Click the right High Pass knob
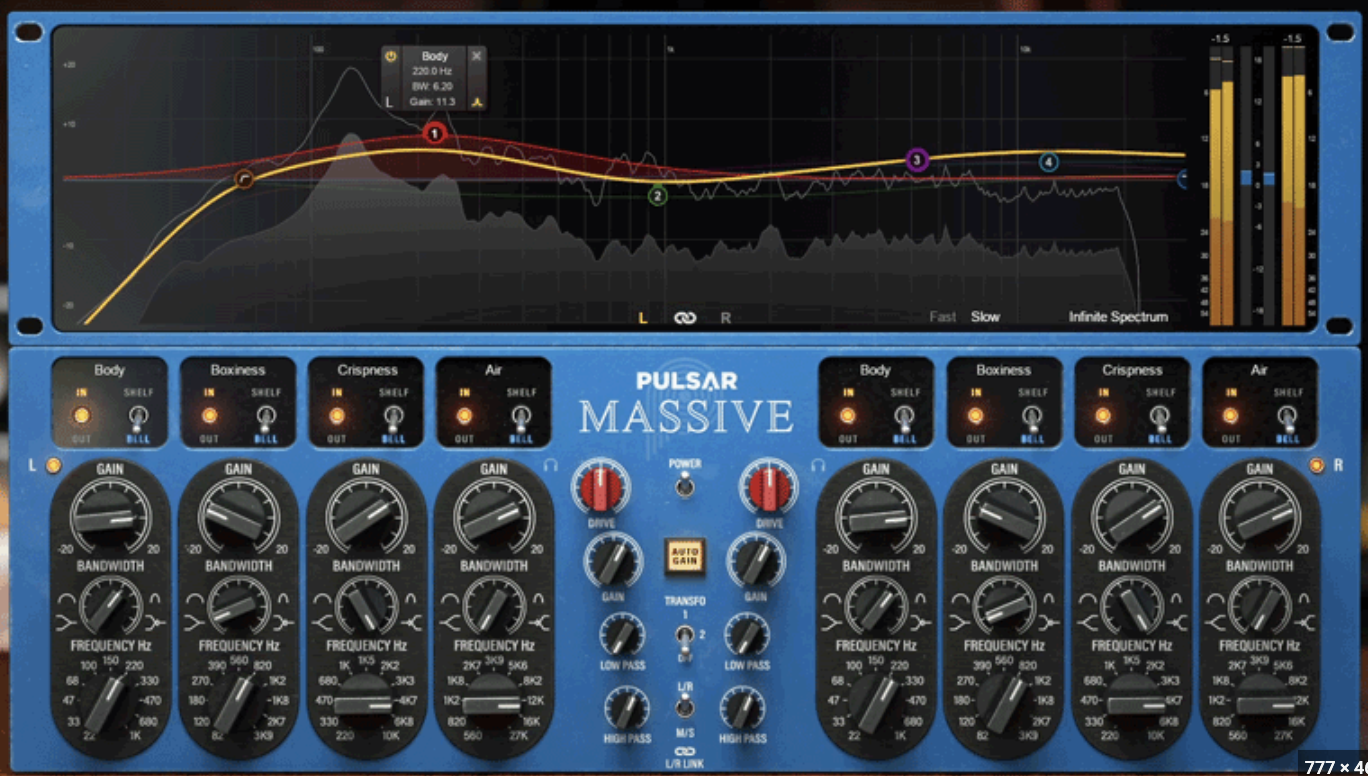This screenshot has height=776, width=1368. tap(743, 709)
